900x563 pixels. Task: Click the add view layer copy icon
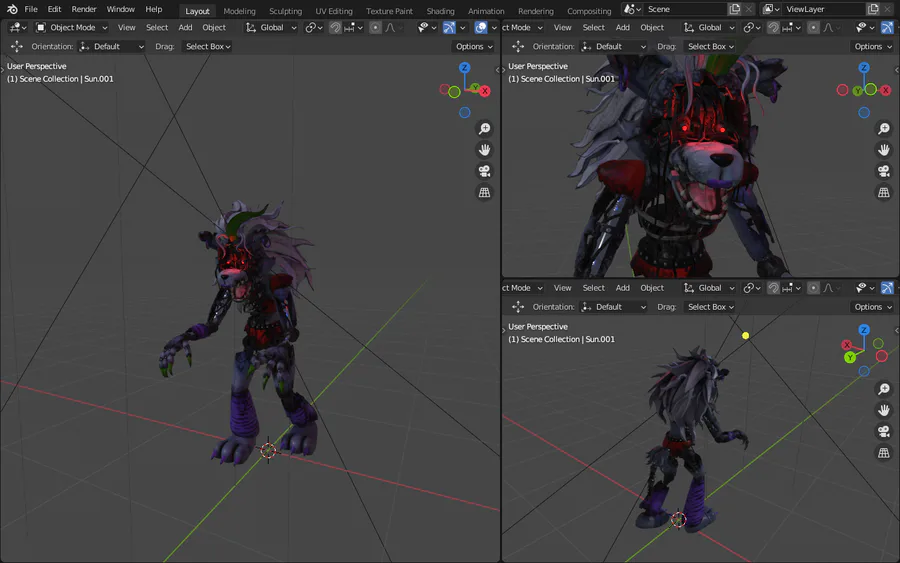coord(873,9)
